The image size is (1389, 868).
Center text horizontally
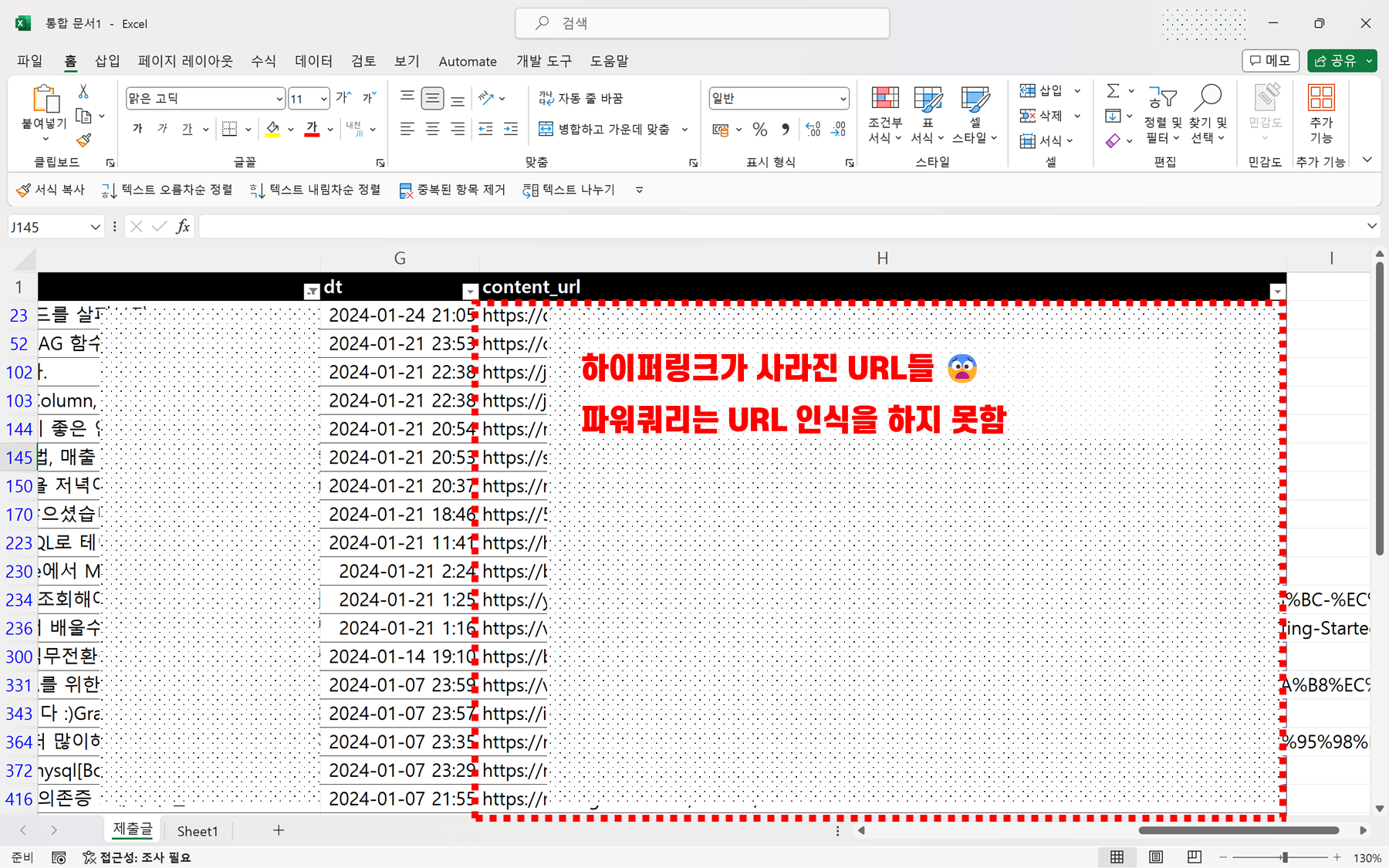point(432,129)
